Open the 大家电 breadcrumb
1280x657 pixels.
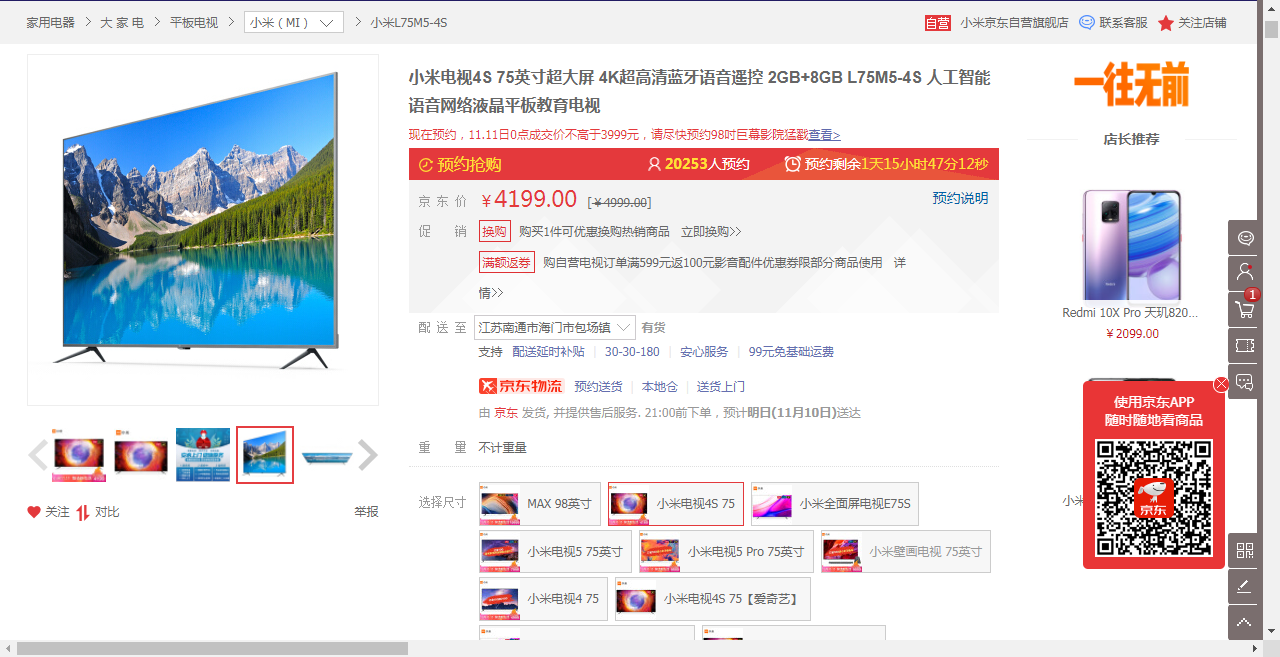coord(122,22)
